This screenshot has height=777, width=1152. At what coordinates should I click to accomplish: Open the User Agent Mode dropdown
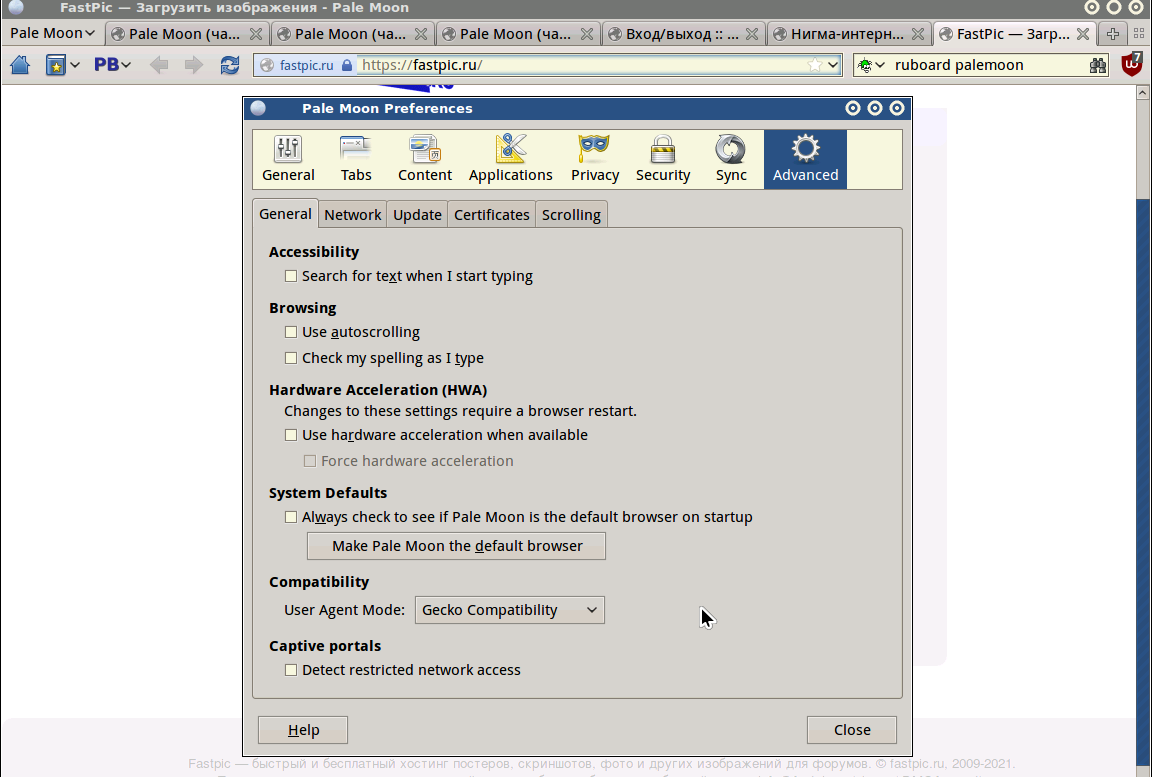[x=509, y=610]
